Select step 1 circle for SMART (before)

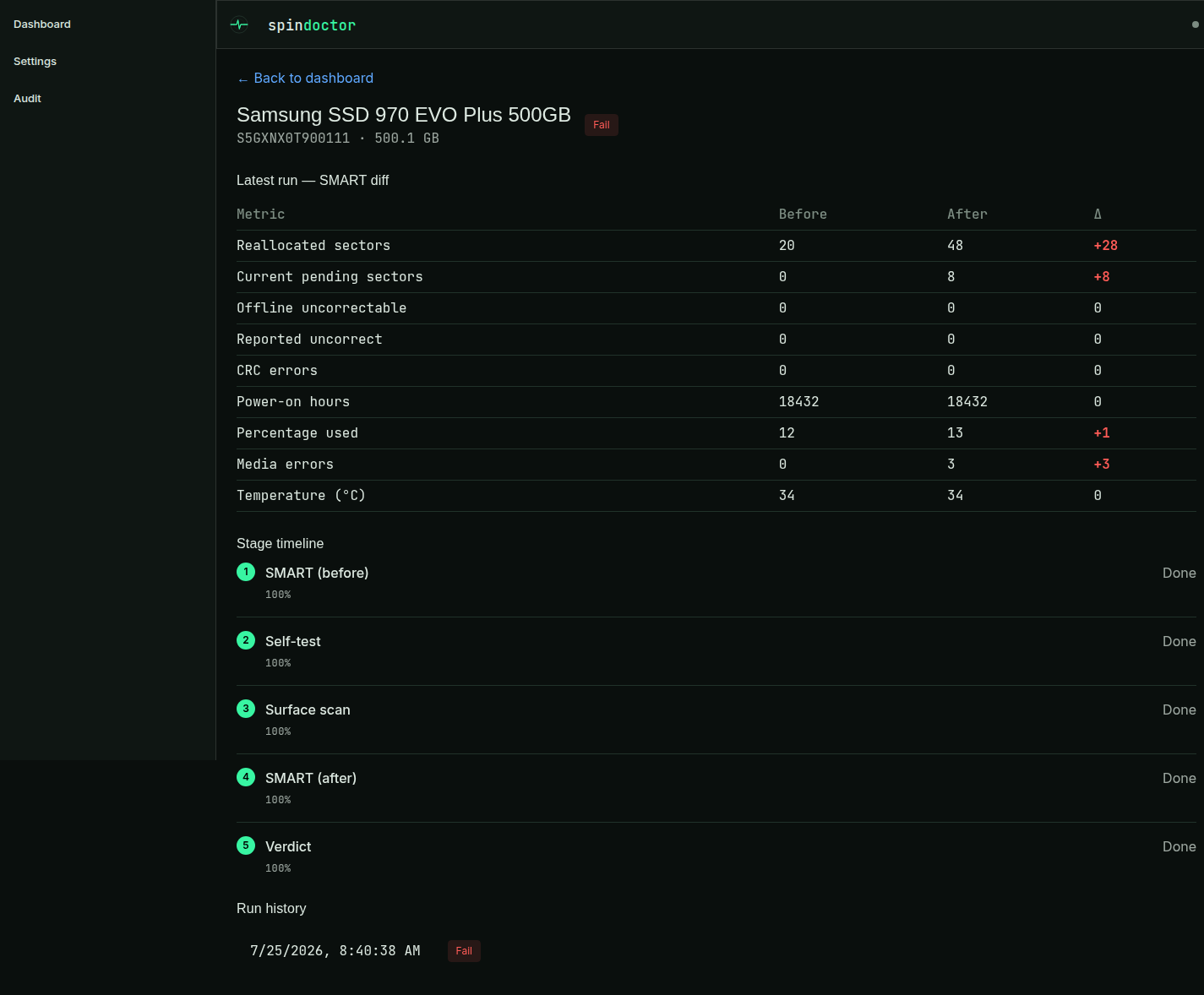tap(246, 572)
